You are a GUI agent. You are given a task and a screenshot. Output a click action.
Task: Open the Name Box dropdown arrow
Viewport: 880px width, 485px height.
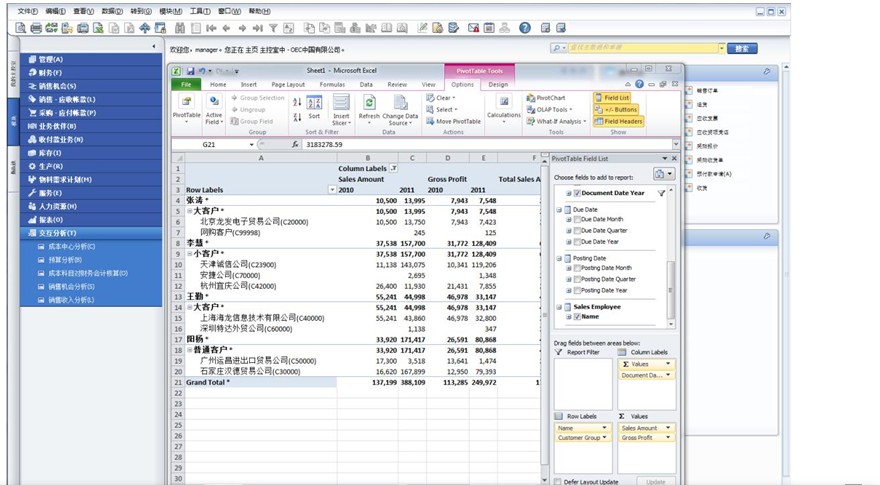251,145
